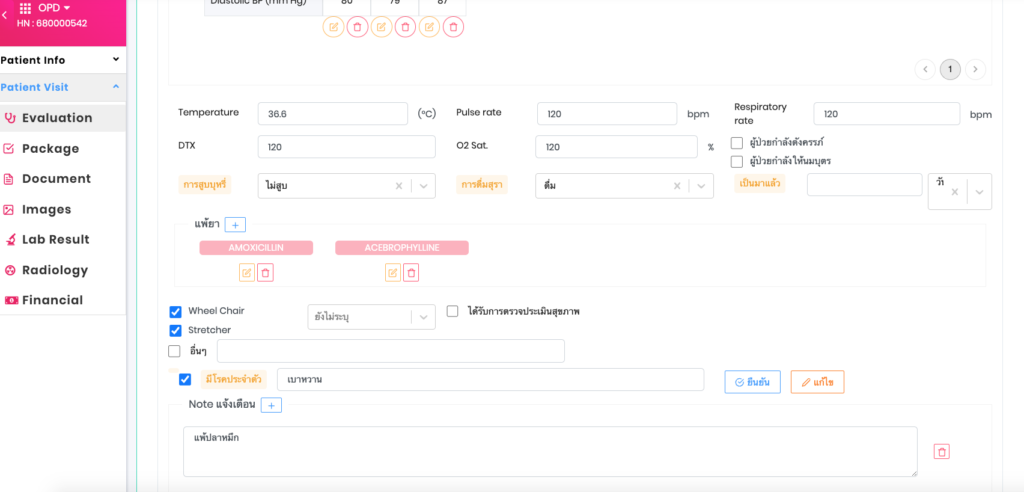Expand the ยังไม่ระบุ dropdown
The height and width of the screenshot is (492, 1024).
point(424,317)
